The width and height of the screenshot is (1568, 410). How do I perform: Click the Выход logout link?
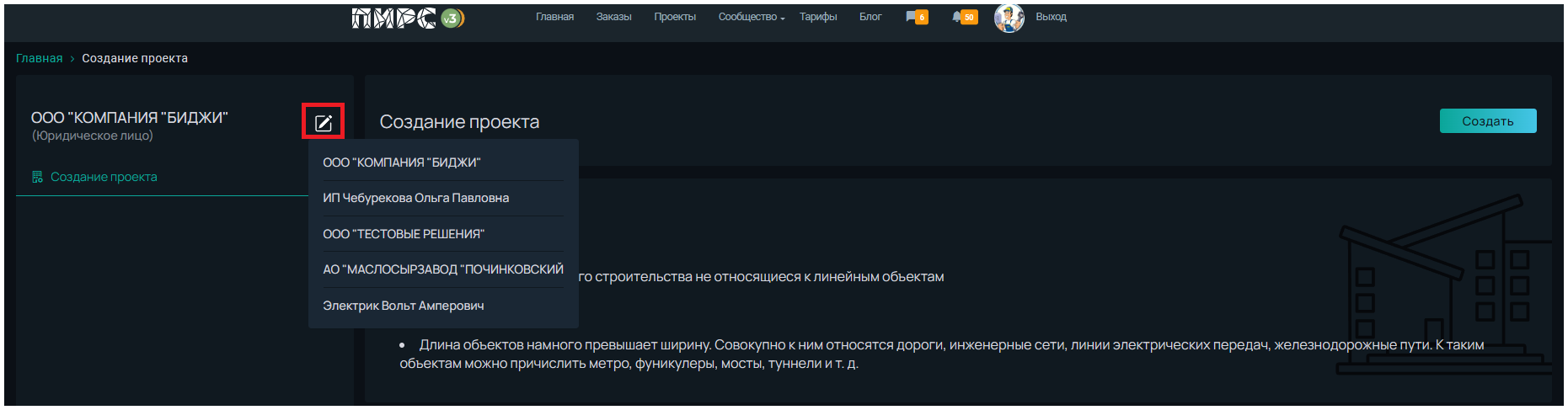pyautogui.click(x=1051, y=17)
